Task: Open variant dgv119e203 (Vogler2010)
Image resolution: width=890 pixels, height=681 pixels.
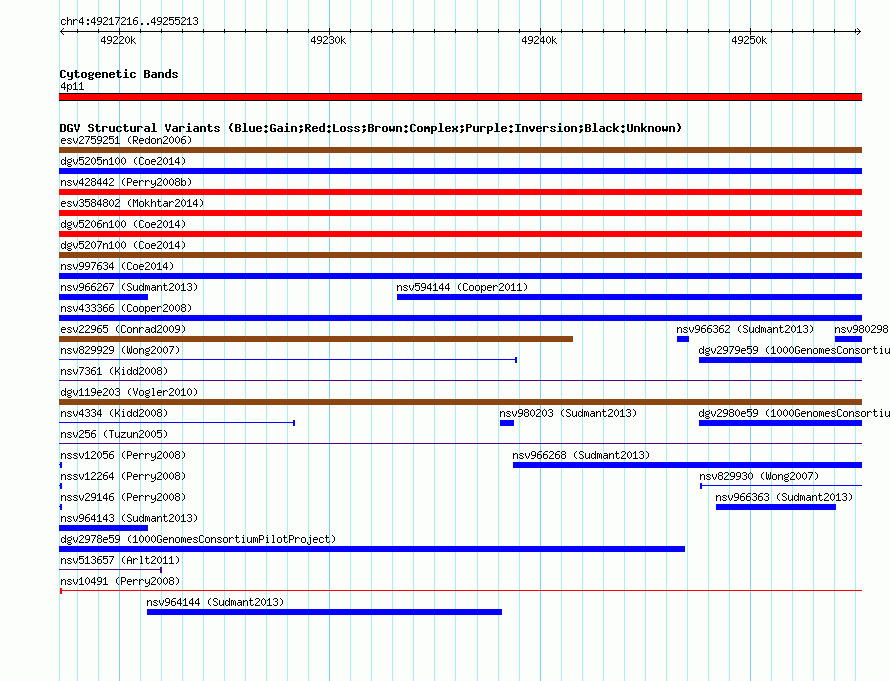Action: point(129,392)
